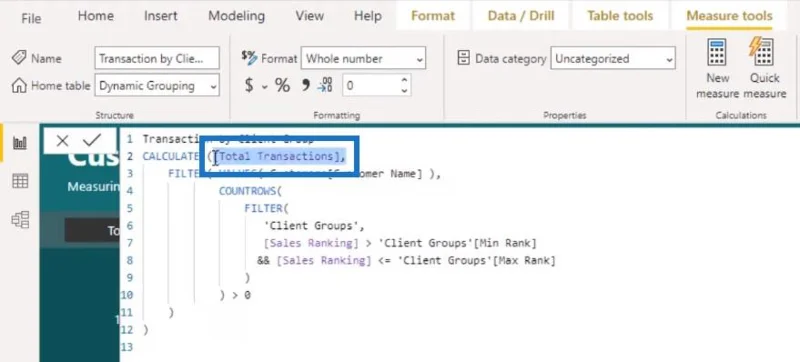Viewport: 800px width, 362px height.
Task: Edit the decimal places value field
Action: click(x=370, y=86)
